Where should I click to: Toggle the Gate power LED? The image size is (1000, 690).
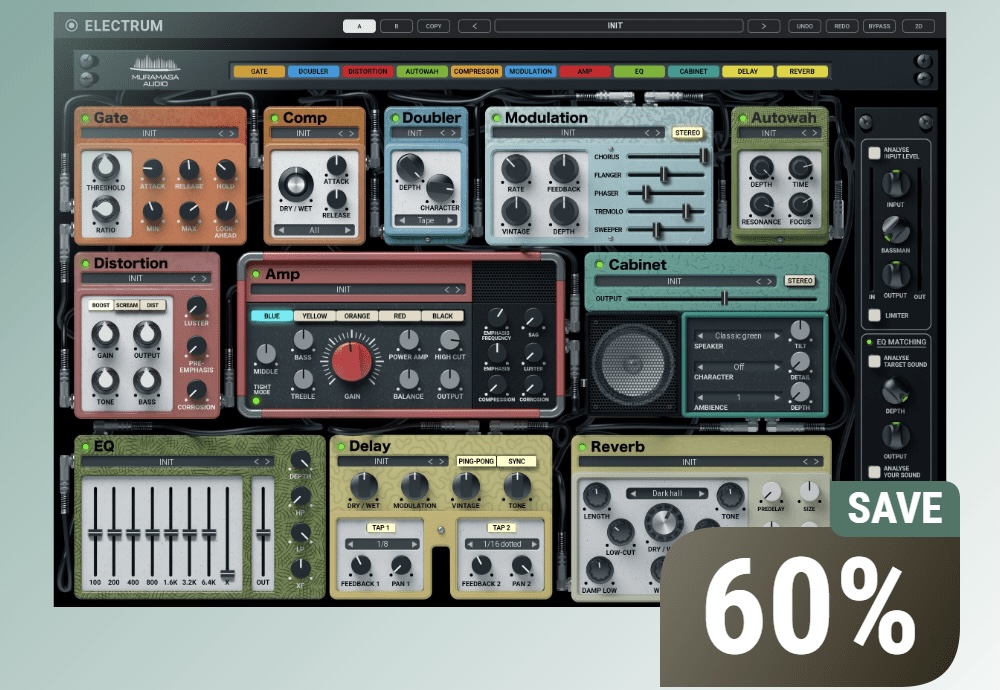pos(85,119)
